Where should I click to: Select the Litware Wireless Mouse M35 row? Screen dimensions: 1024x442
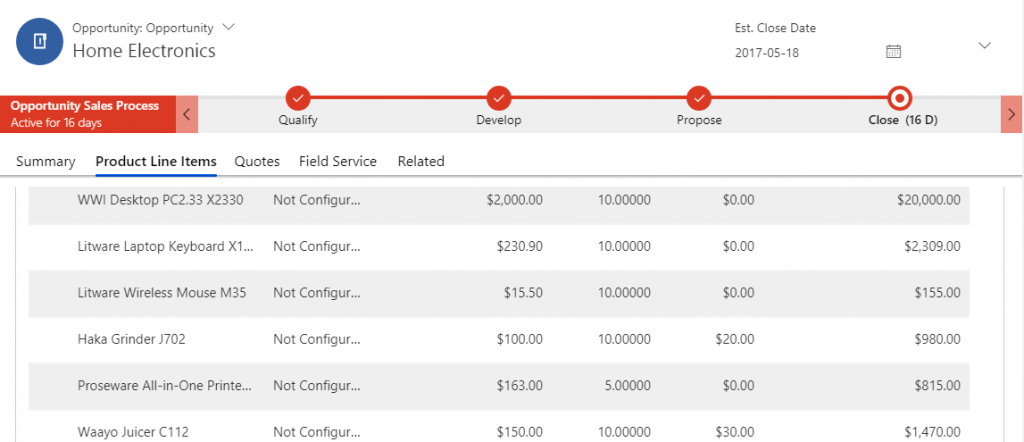point(162,293)
